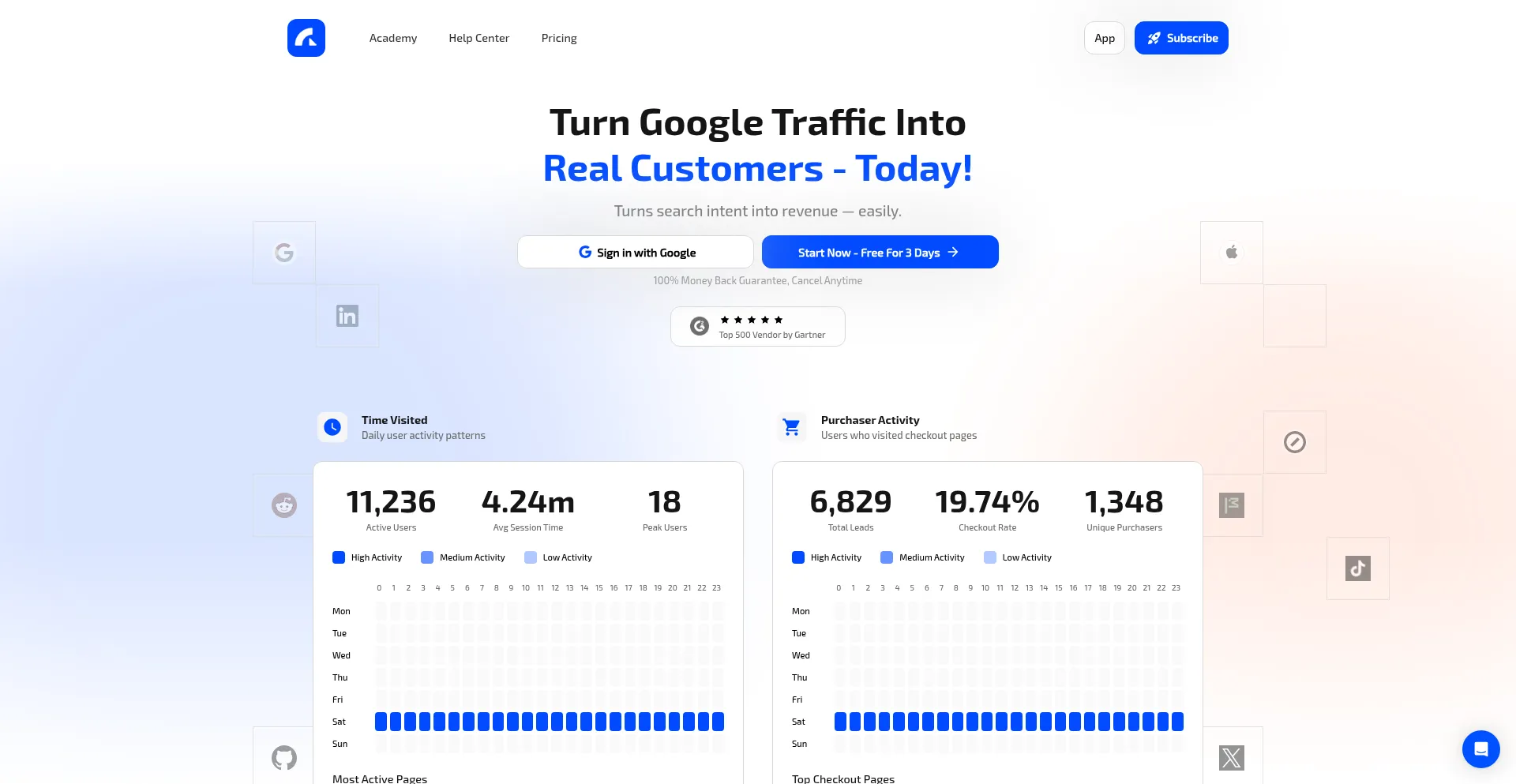1516x784 pixels.
Task: Click the compass icon tile
Action: point(1294,442)
